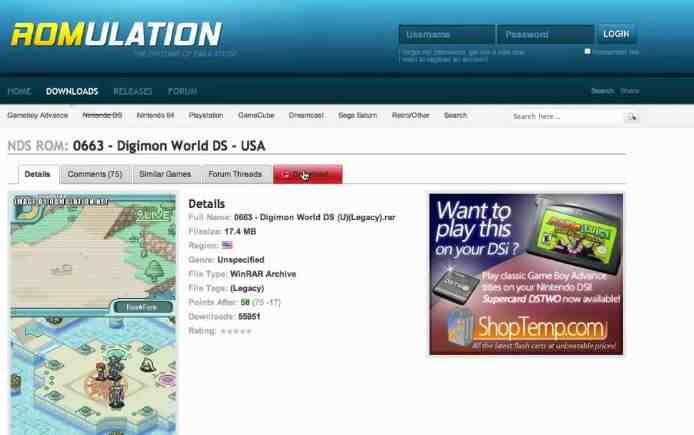Image resolution: width=694 pixels, height=435 pixels.
Task: Open the RELEASES menu item
Action: coord(133,92)
